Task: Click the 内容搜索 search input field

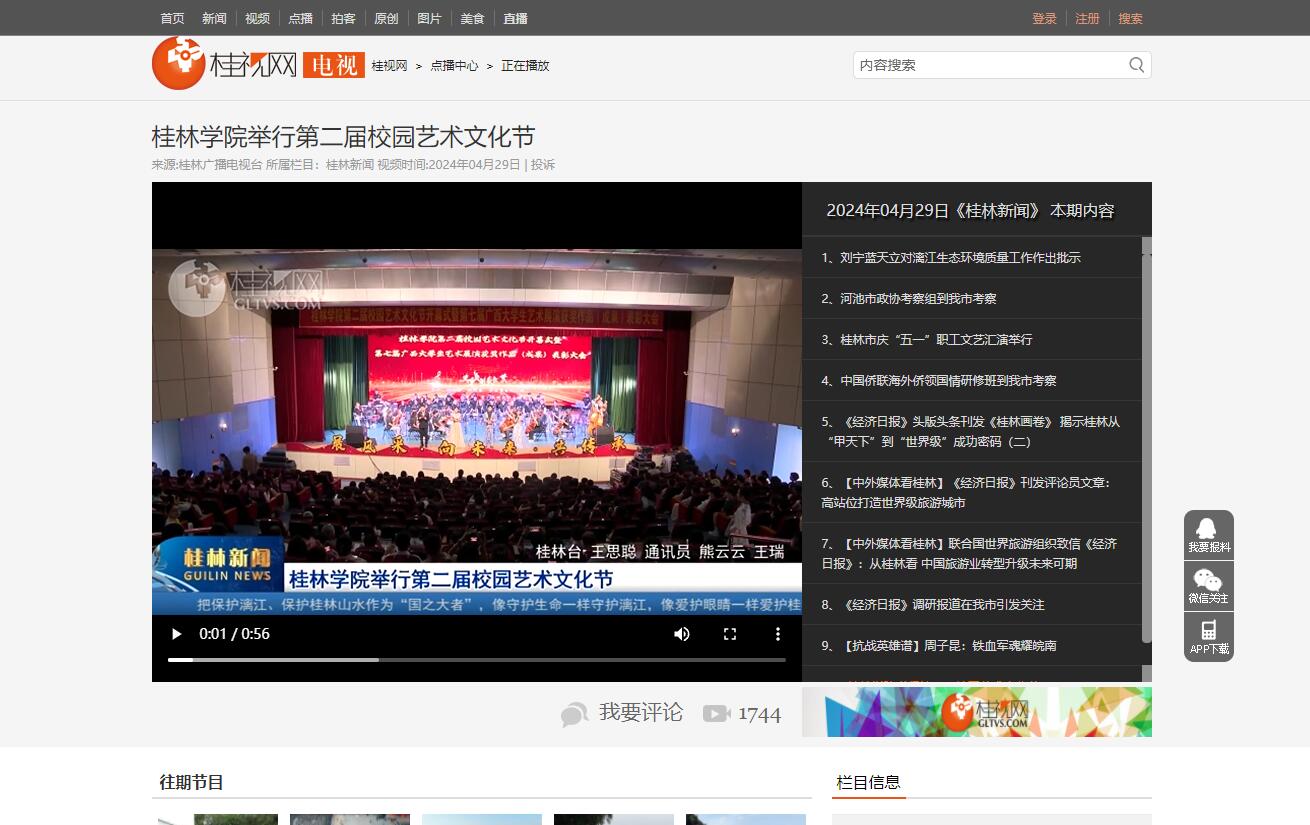Action: [988, 65]
